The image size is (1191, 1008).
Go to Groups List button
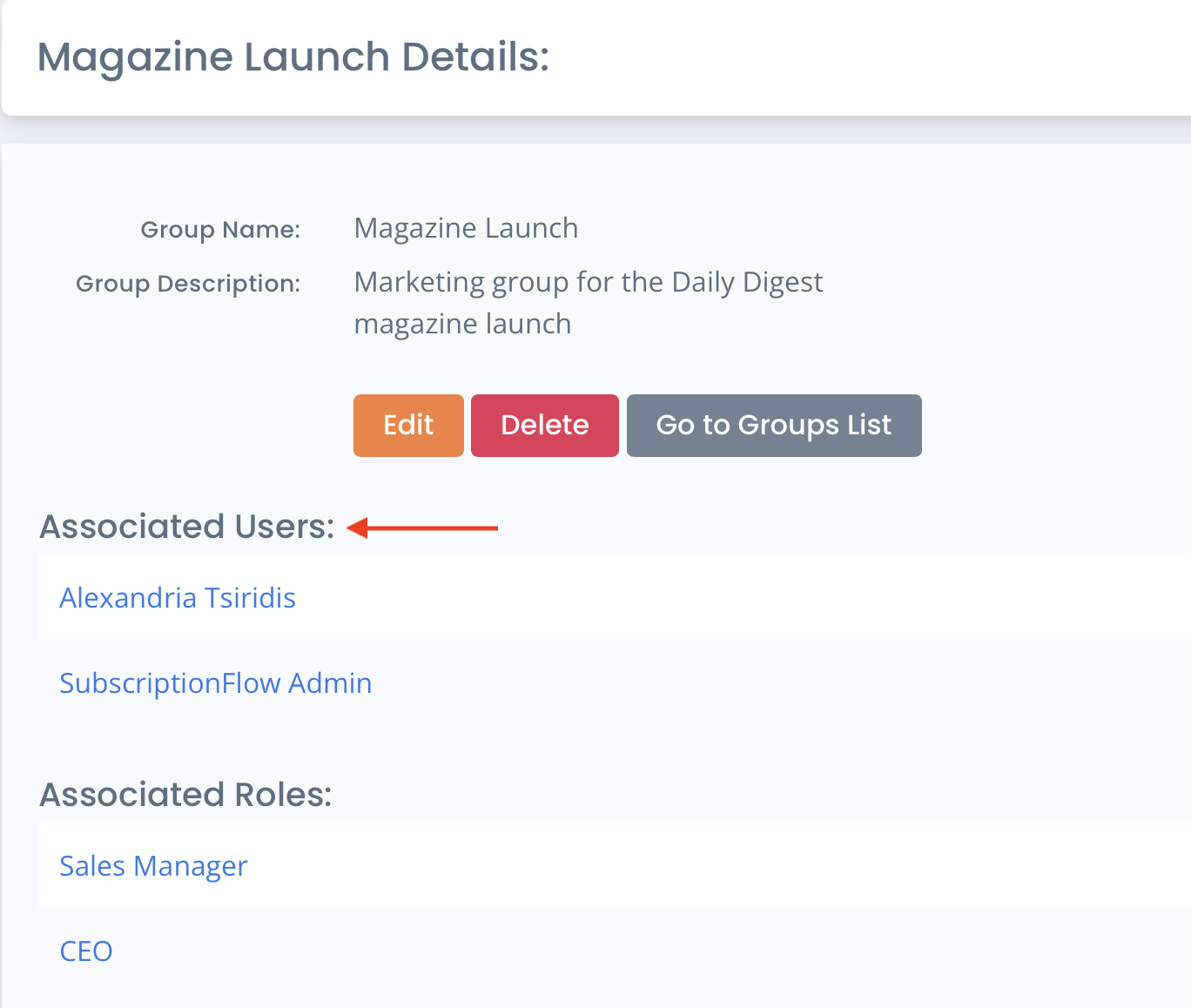click(x=774, y=426)
